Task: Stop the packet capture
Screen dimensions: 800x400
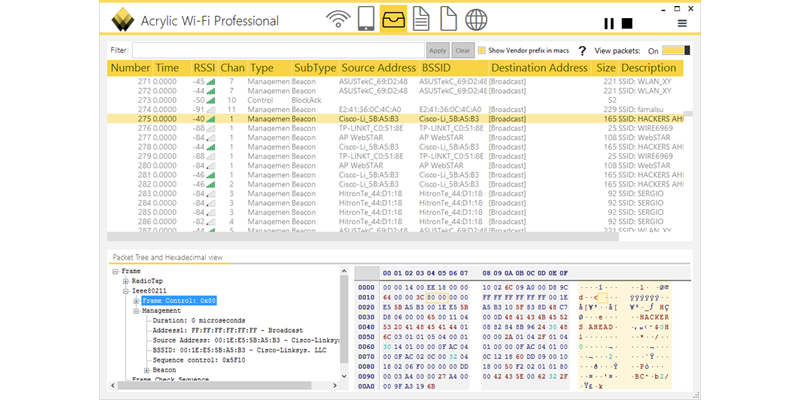Action: [x=627, y=23]
